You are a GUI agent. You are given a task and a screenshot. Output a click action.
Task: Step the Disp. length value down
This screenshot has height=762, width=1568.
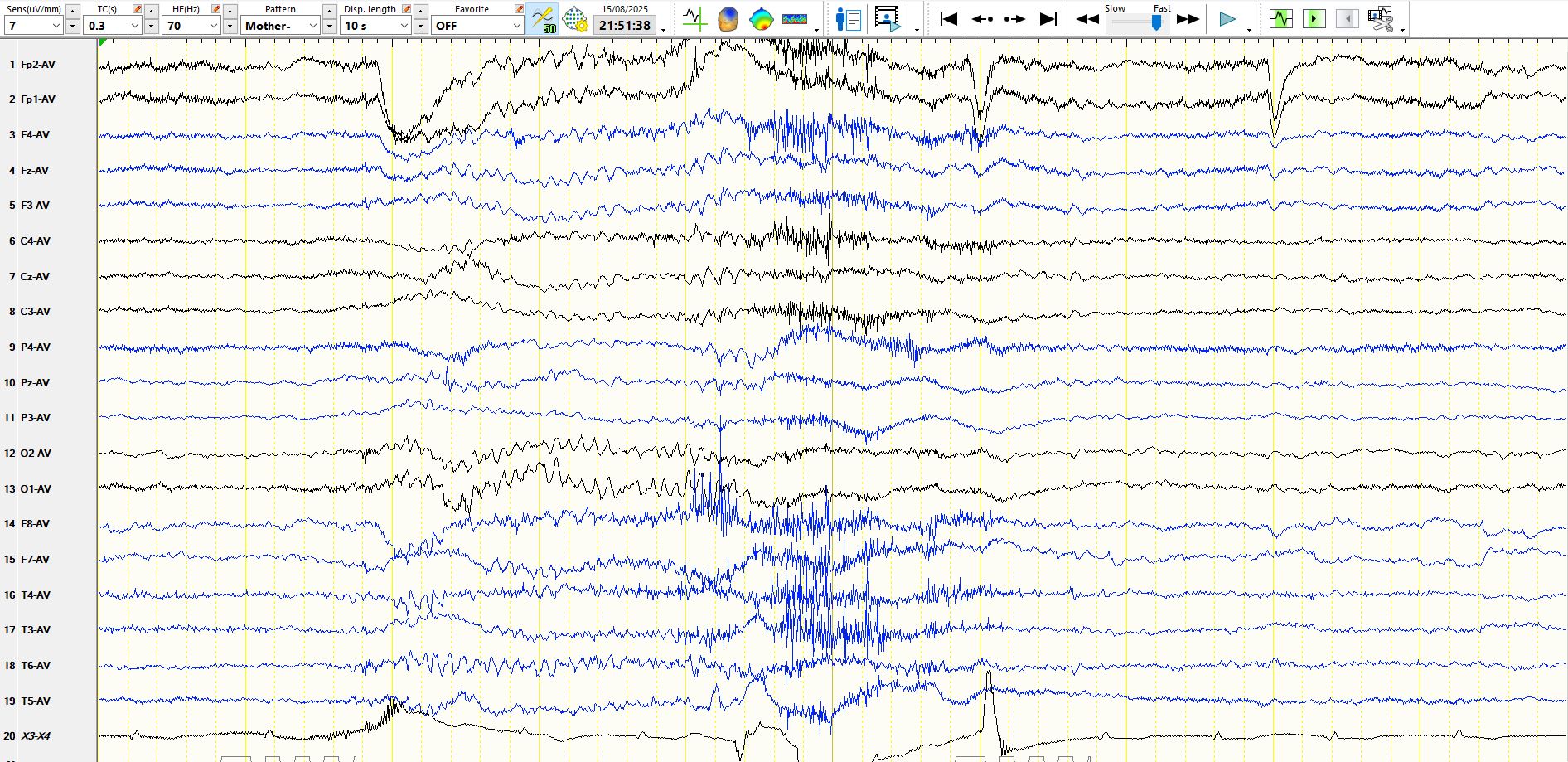[x=420, y=26]
